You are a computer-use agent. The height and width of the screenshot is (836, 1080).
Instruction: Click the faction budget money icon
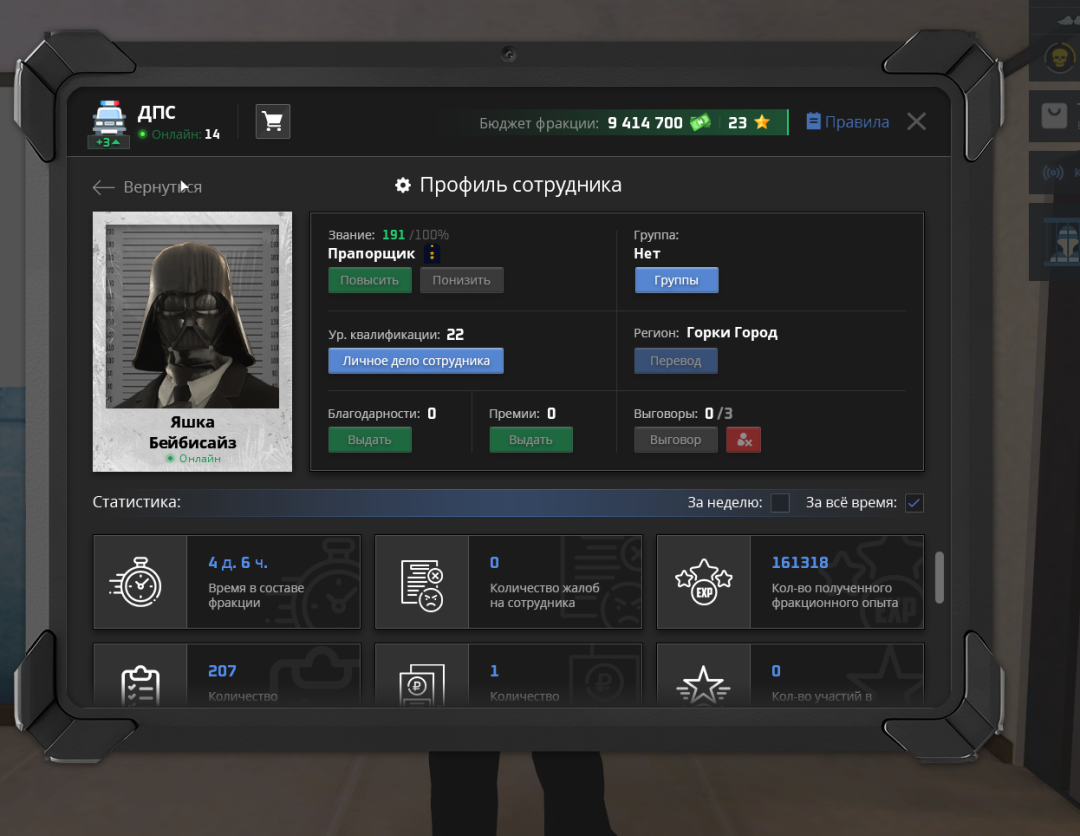pos(700,123)
